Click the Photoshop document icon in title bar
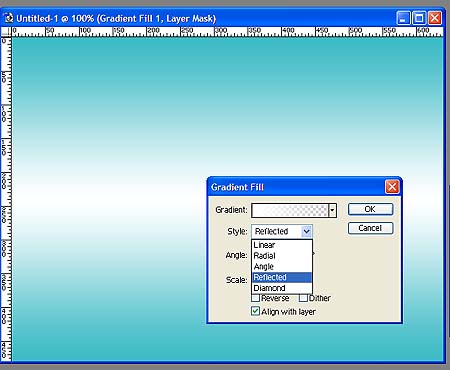Viewport: 450px width, 370px height. point(8,18)
